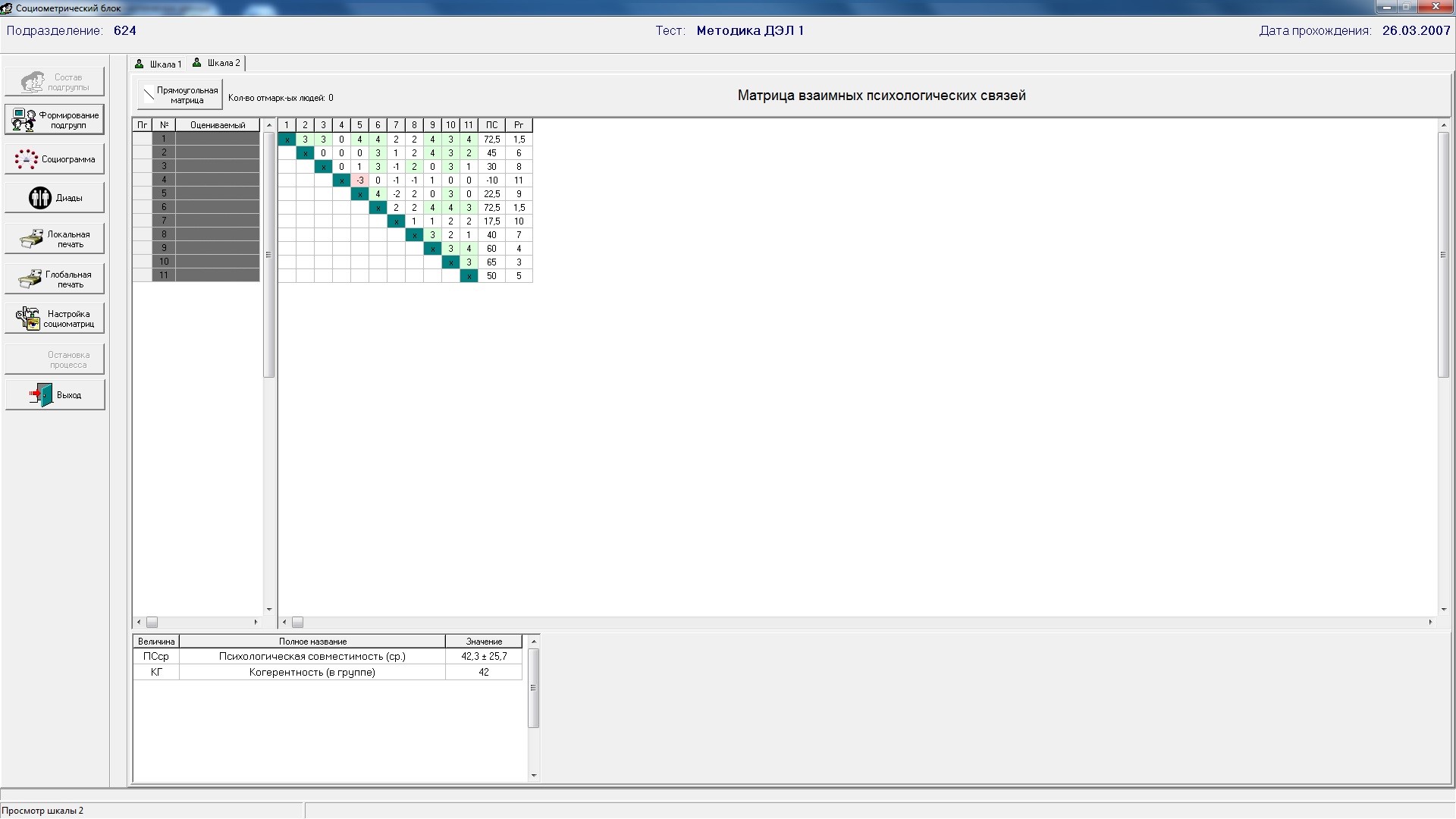The height and width of the screenshot is (819, 1456).
Task: Click the Диады people icon button
Action: [55, 198]
